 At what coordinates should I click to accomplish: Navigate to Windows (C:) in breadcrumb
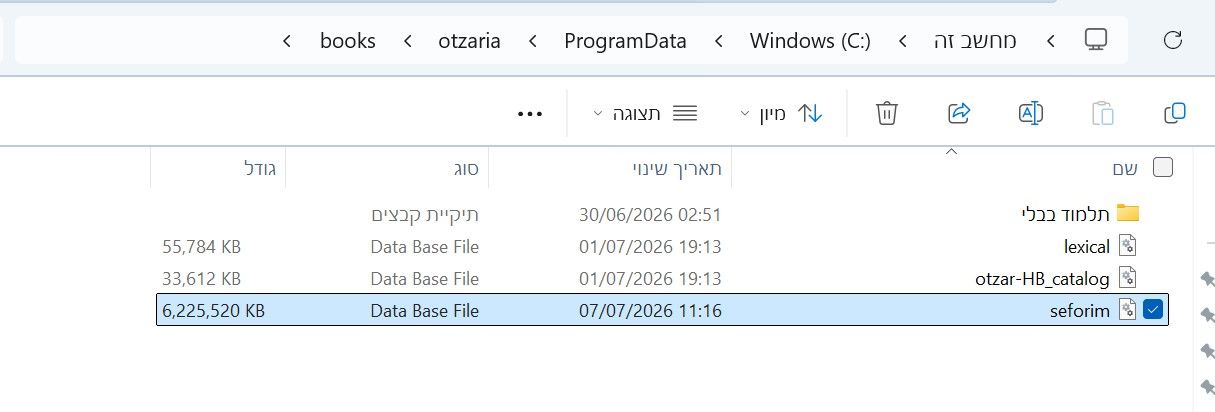[x=810, y=41]
